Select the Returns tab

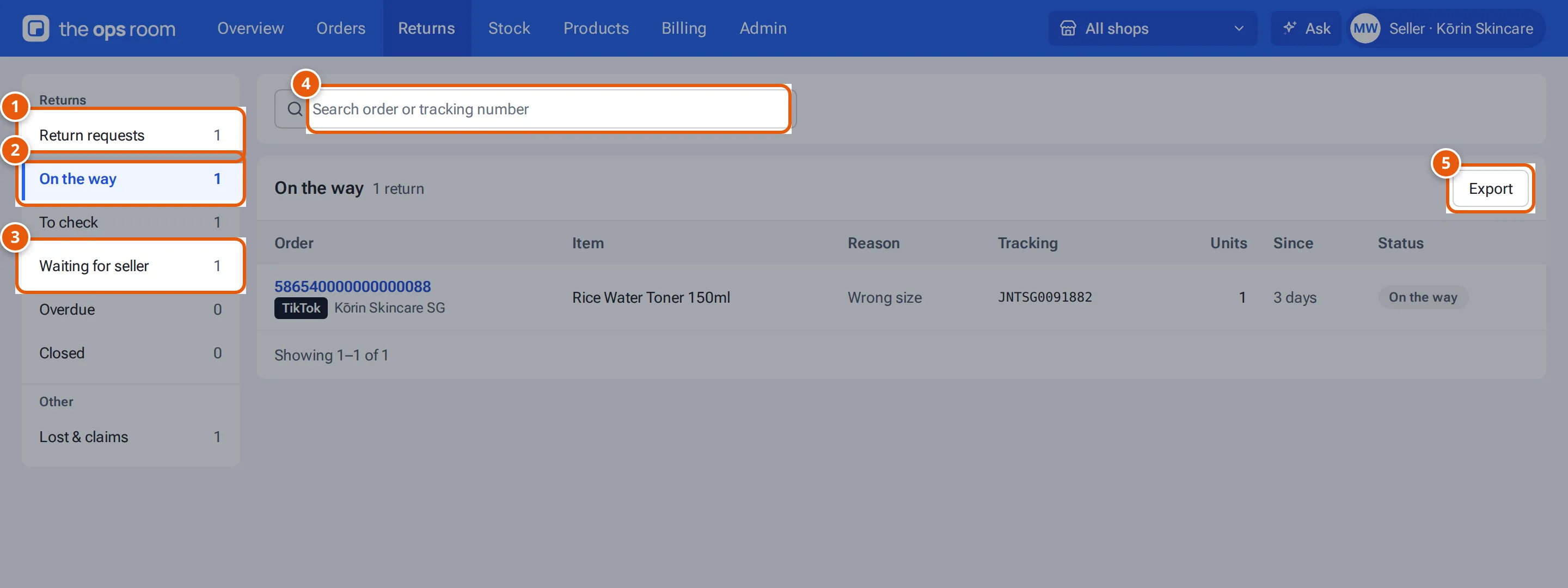pyautogui.click(x=426, y=28)
